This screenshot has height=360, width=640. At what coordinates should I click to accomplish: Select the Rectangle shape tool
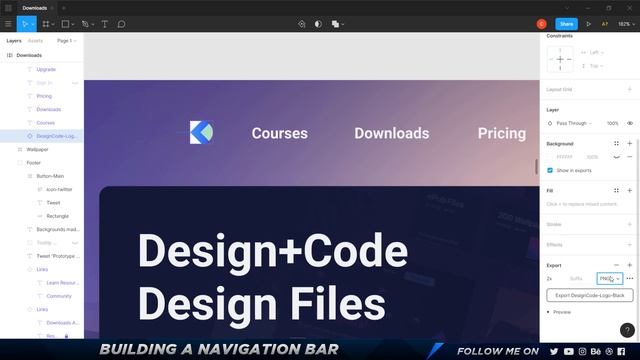coord(65,24)
